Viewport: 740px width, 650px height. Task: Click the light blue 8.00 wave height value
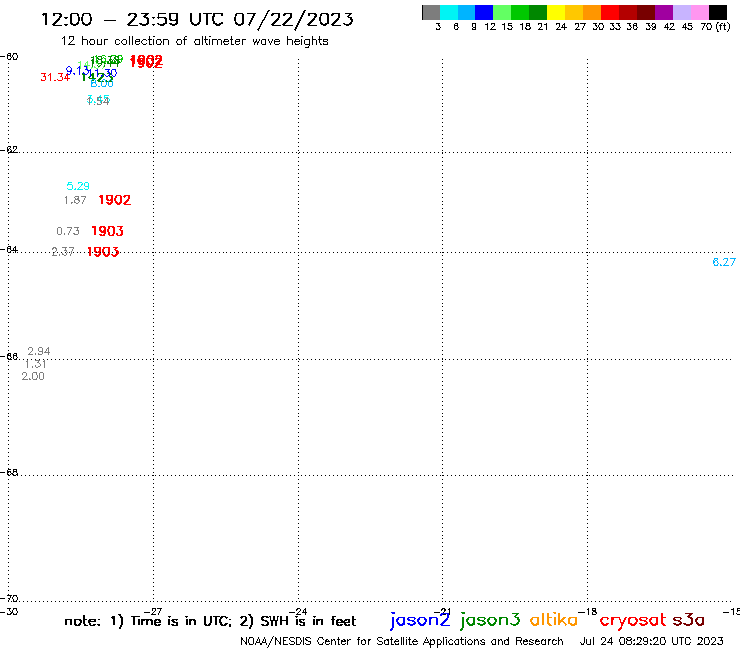(x=102, y=84)
